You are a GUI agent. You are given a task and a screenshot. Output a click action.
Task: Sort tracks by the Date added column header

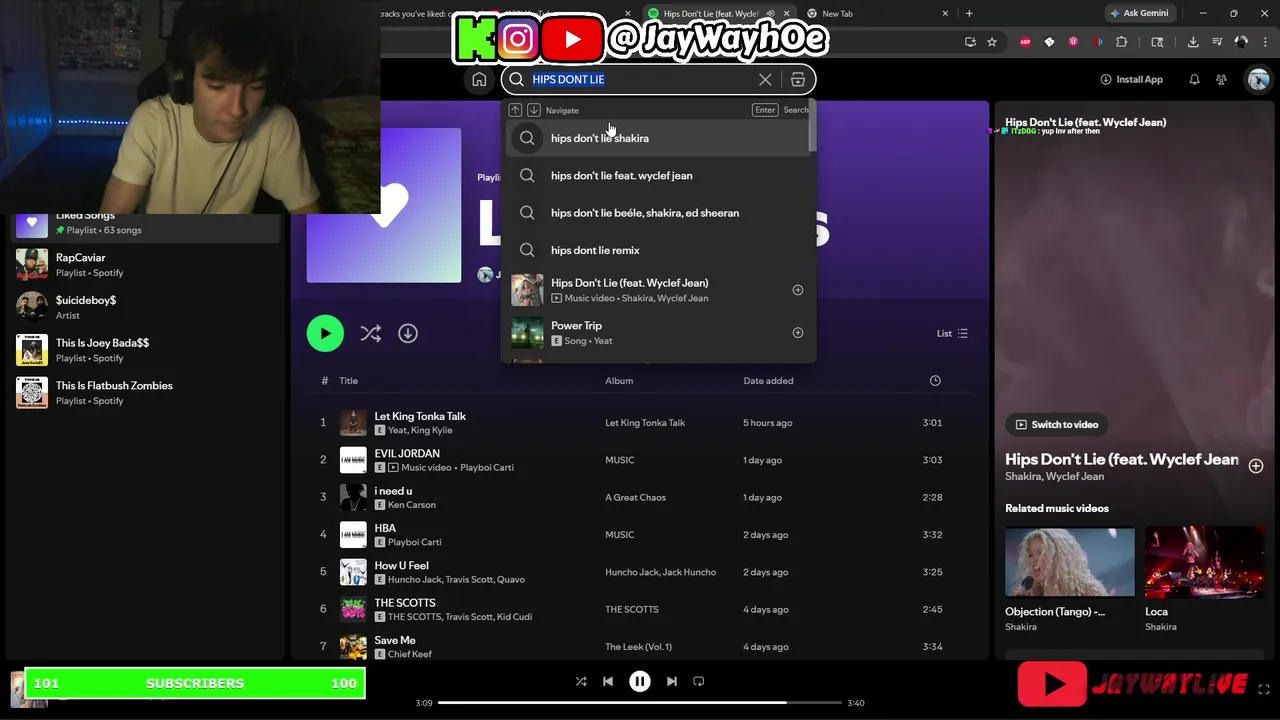(x=768, y=381)
